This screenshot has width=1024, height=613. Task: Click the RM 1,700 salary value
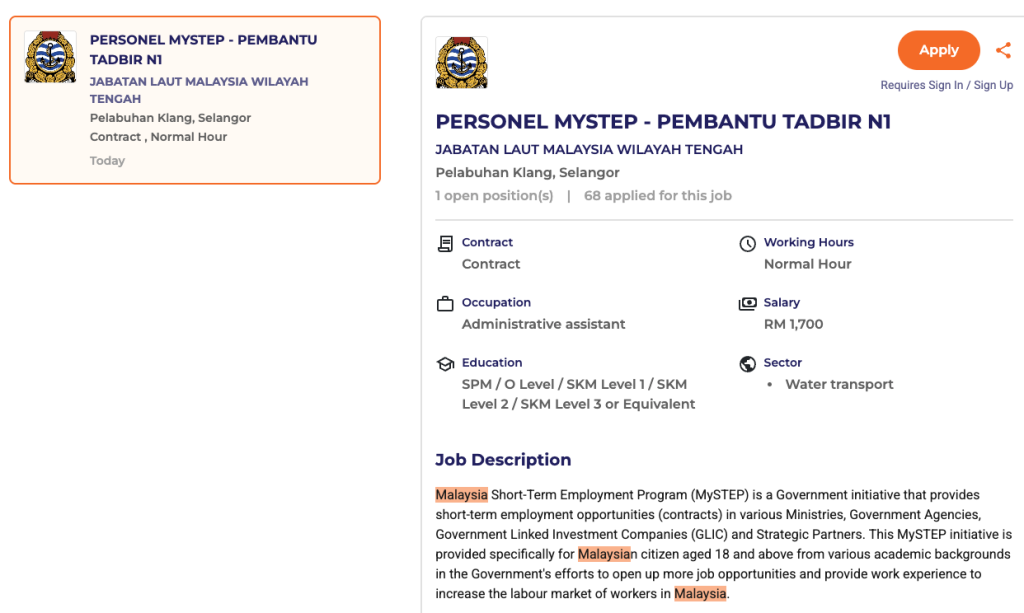[793, 324]
